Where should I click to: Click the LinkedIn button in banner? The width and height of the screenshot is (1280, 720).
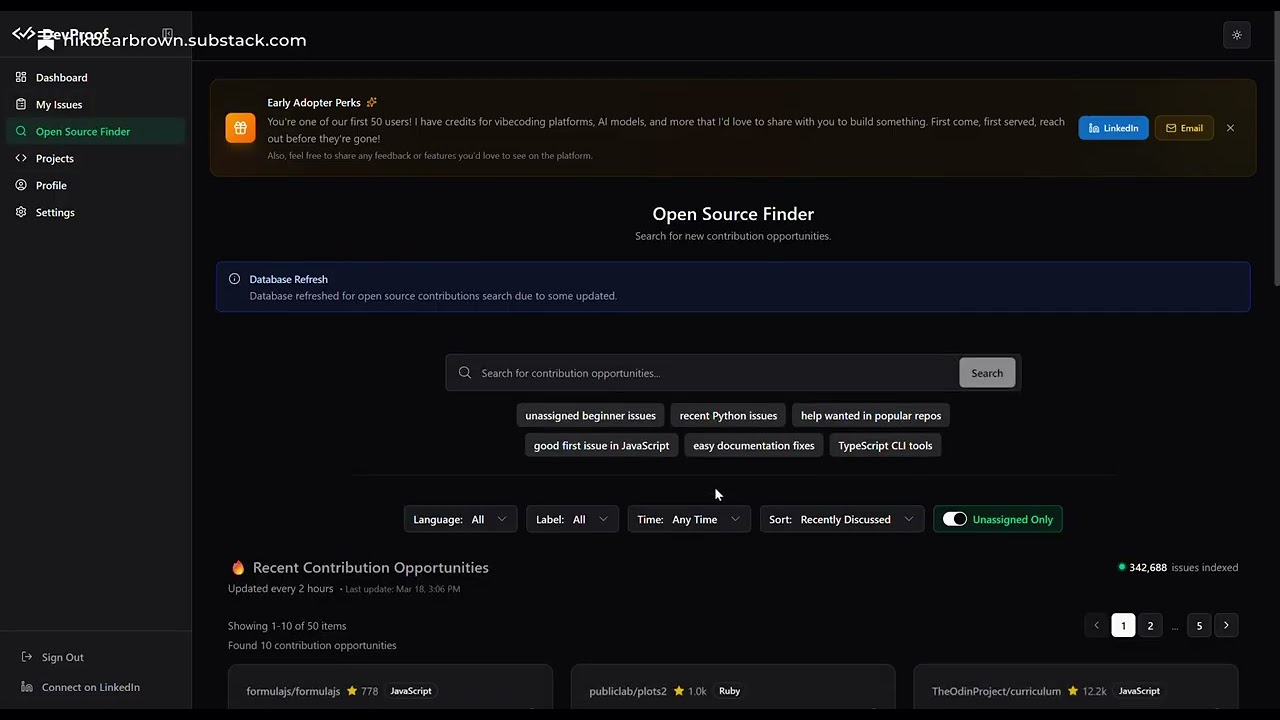tap(1113, 128)
